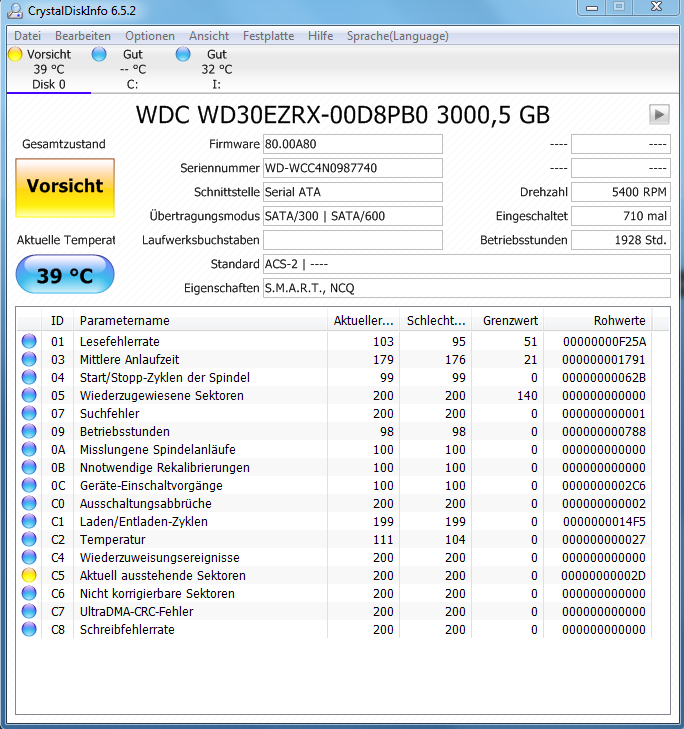Select the Disk 0 Vorsicht drive tab

[48, 69]
